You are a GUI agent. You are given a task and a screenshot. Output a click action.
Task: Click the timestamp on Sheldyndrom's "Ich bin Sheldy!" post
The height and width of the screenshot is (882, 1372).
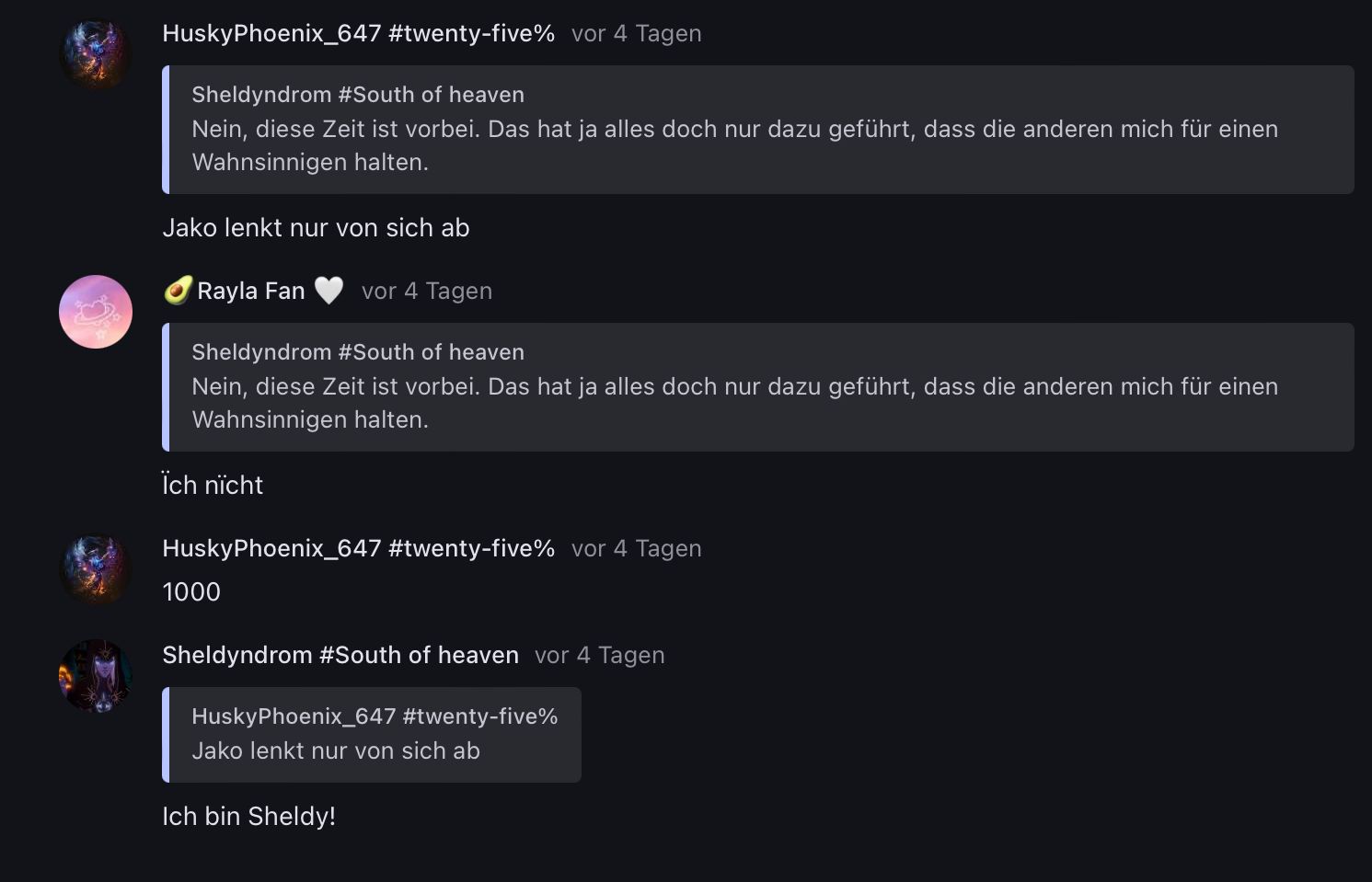(x=599, y=655)
